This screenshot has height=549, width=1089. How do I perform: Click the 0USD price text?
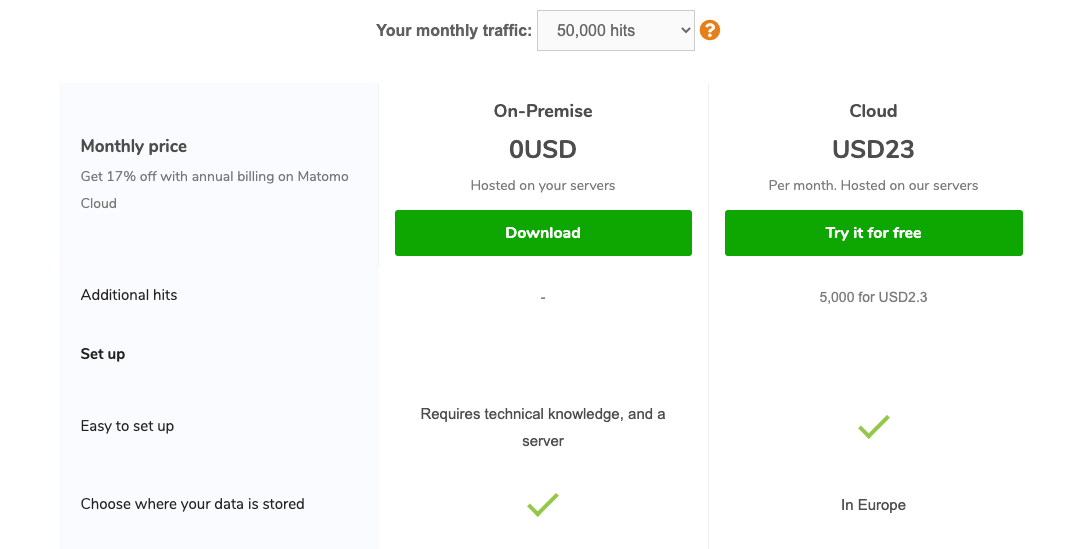[543, 150]
